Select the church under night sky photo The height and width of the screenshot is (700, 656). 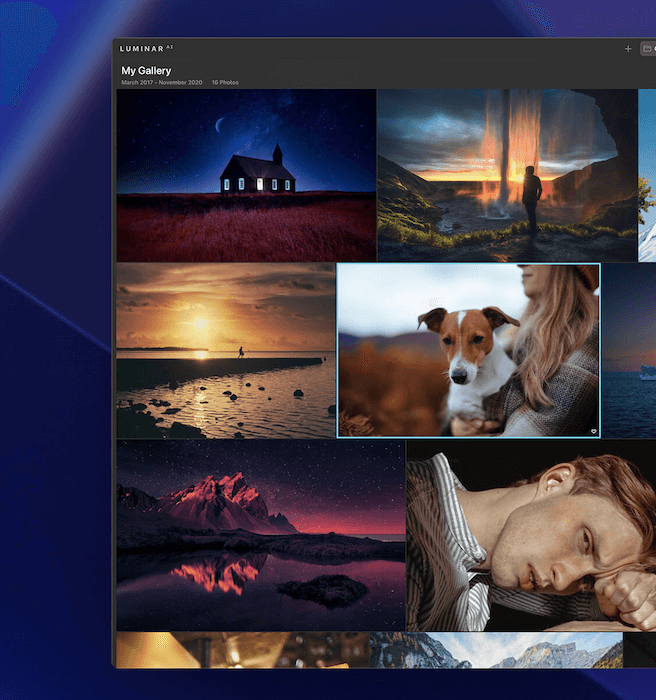coord(246,175)
